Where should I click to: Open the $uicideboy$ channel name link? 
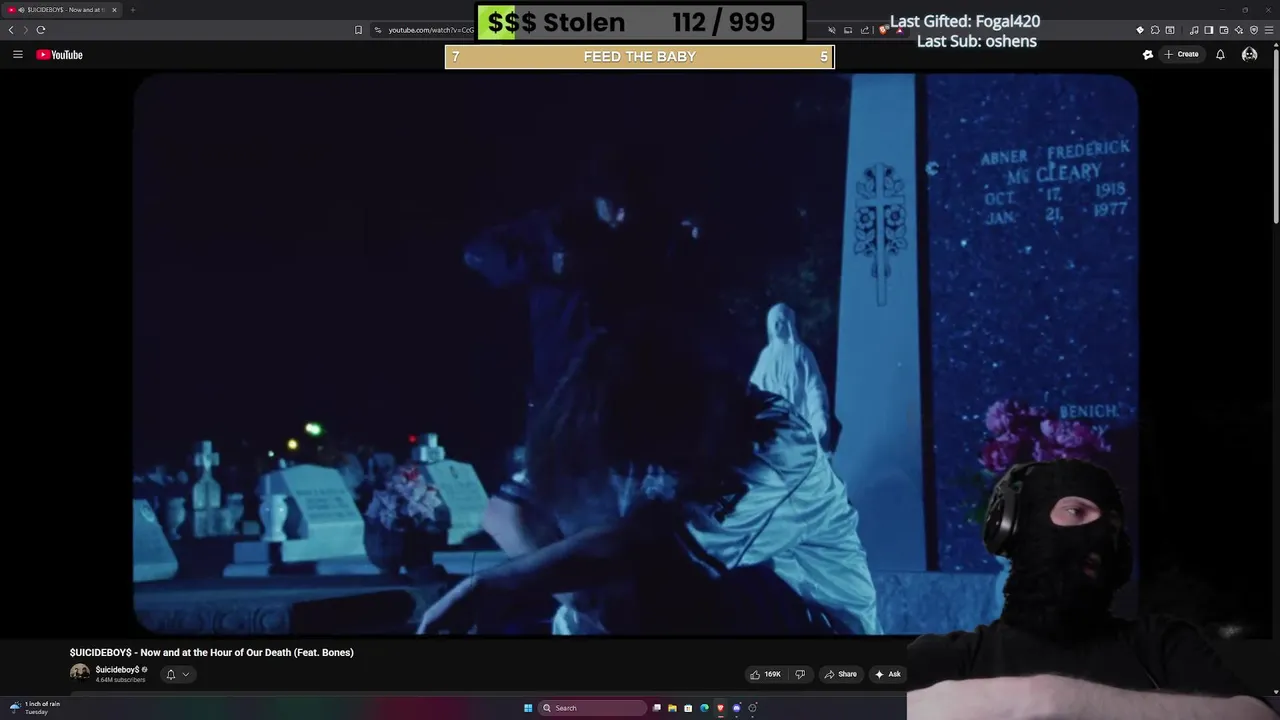(117, 669)
